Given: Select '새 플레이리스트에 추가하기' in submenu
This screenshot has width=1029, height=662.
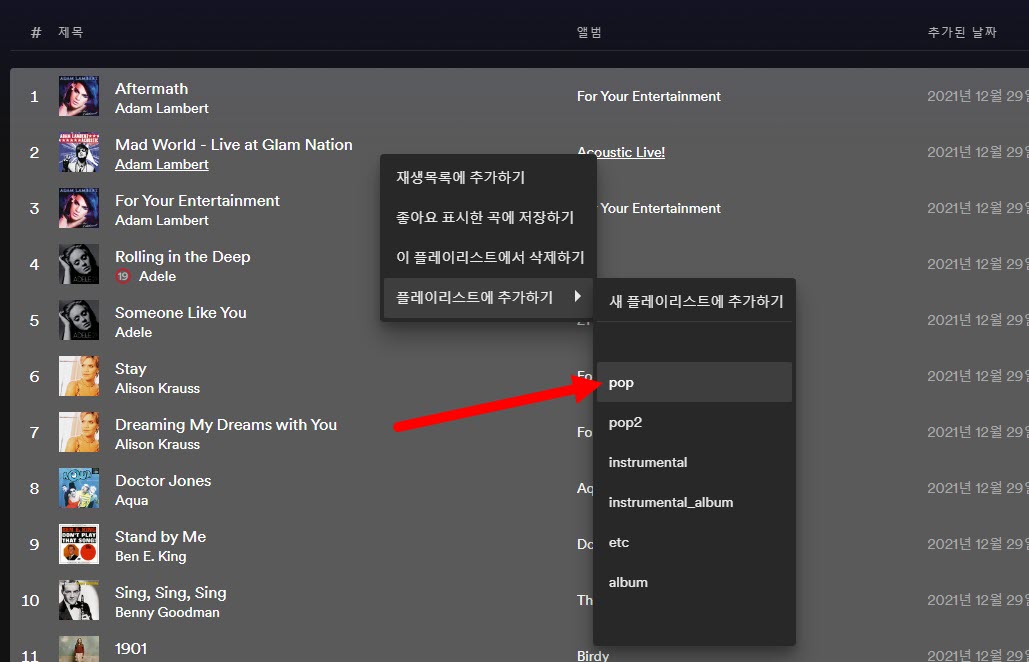Looking at the screenshot, I should pyautogui.click(x=694, y=301).
